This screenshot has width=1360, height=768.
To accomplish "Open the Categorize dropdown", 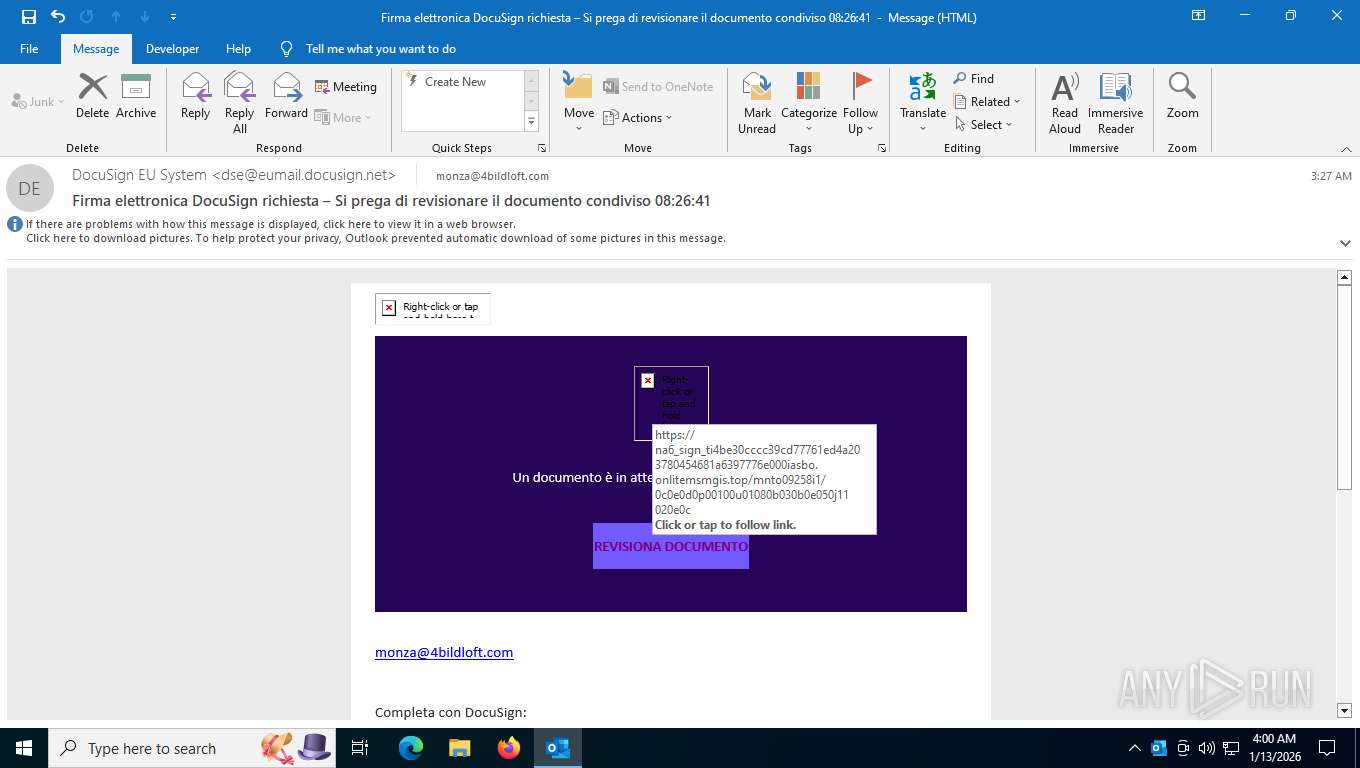I will [x=809, y=103].
